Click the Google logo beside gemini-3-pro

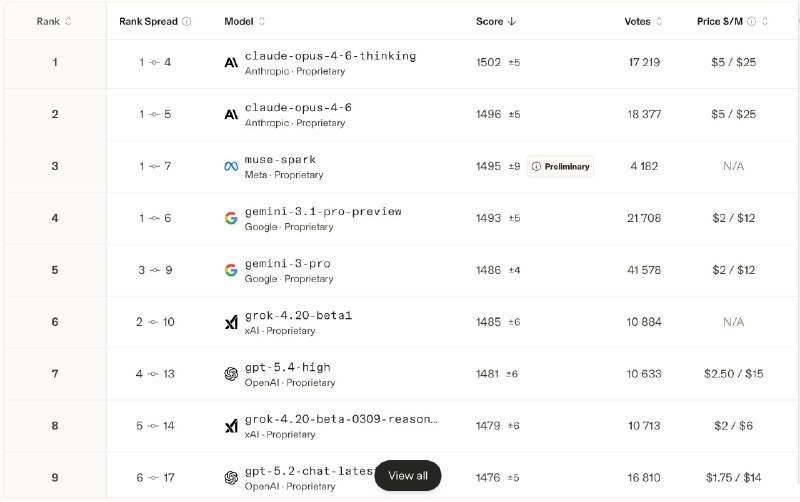click(231, 270)
